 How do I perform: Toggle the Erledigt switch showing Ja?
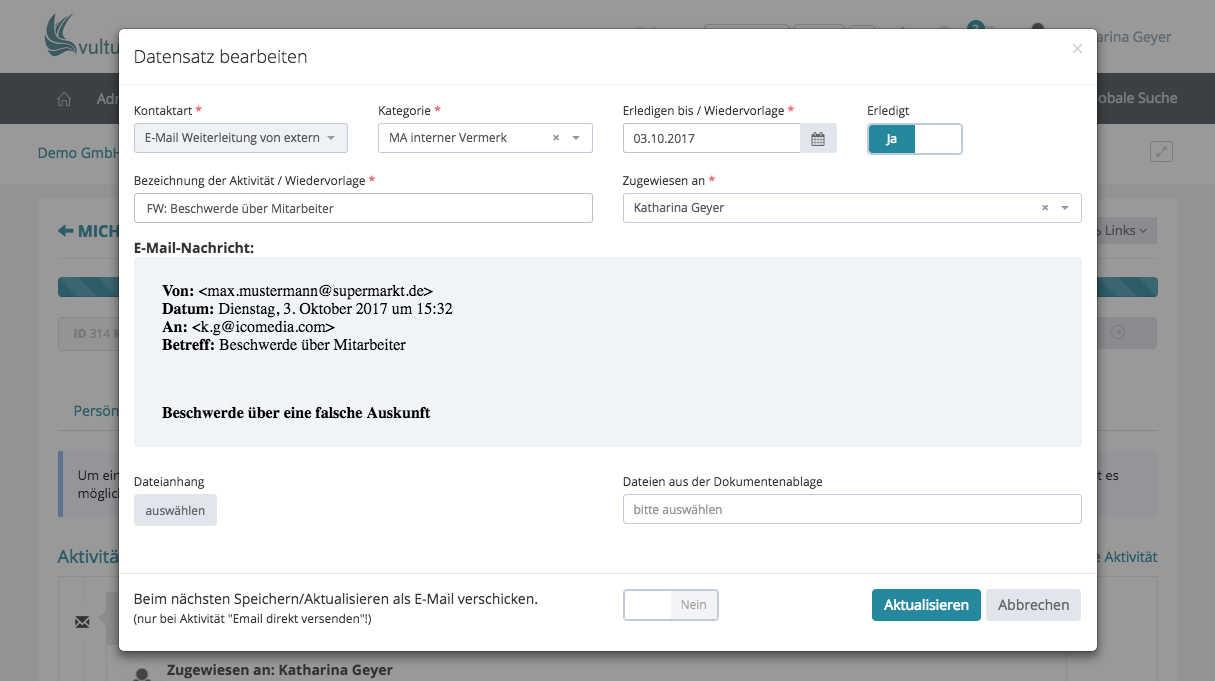coord(914,139)
